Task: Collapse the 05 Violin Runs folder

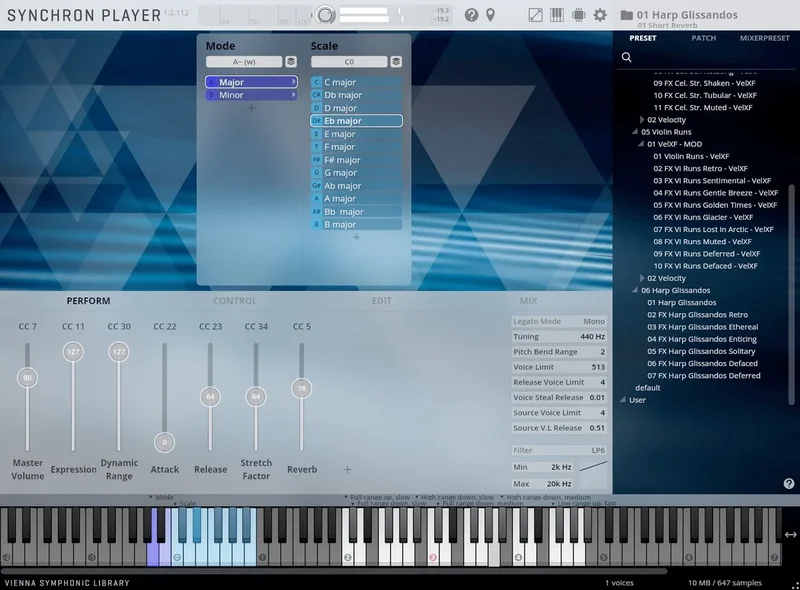Action: [x=635, y=132]
